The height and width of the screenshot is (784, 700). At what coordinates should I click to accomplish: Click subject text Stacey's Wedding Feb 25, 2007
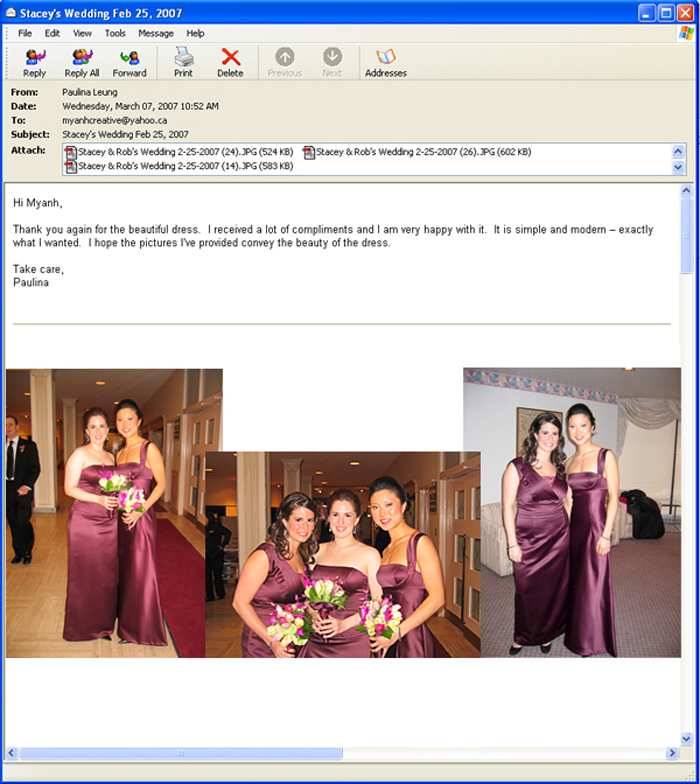[x=126, y=134]
